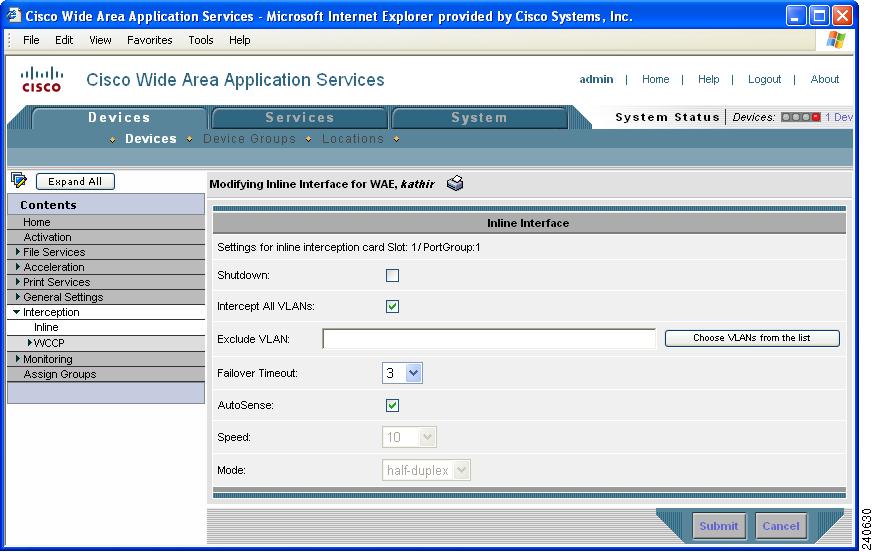874x552 pixels.
Task: Switch to the System tab
Action: coord(479,118)
